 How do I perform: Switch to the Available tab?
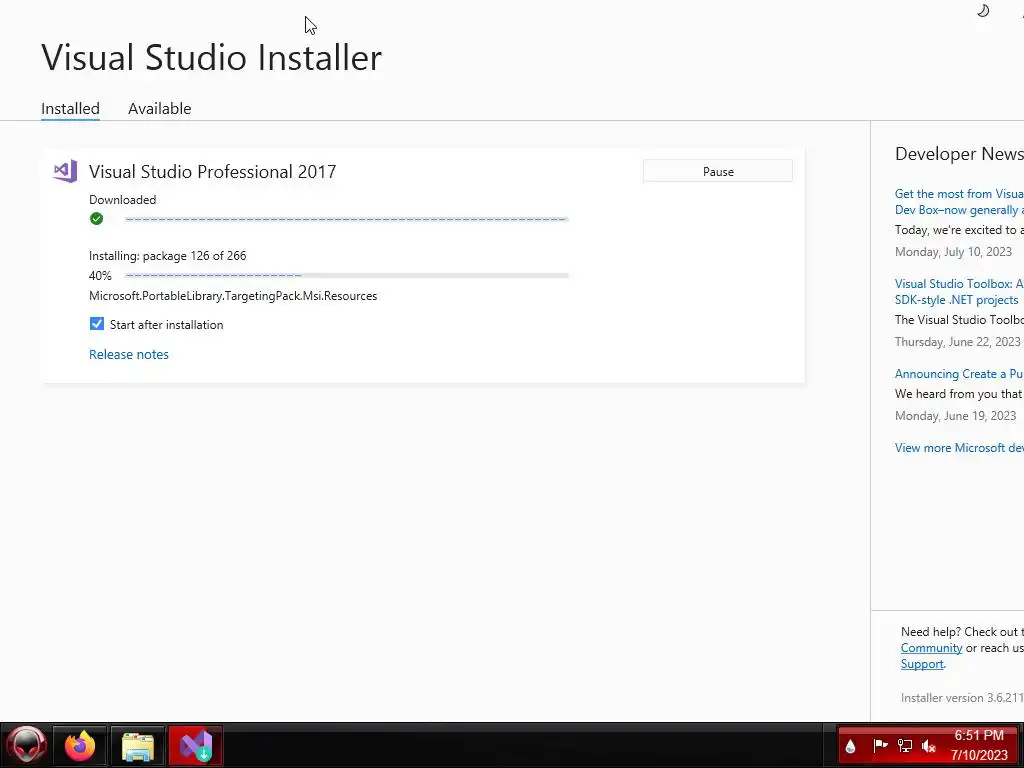[159, 108]
